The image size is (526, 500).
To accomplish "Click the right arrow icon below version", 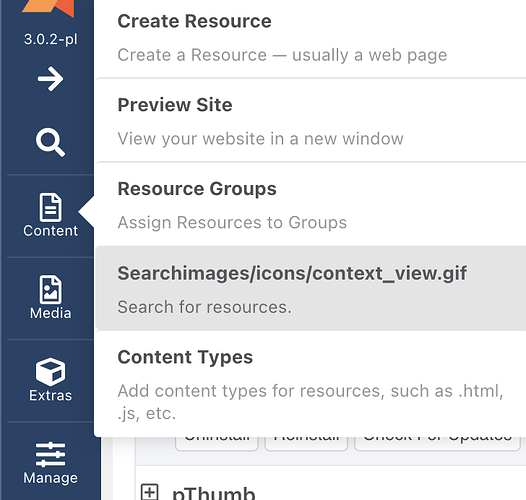I will 50,79.
